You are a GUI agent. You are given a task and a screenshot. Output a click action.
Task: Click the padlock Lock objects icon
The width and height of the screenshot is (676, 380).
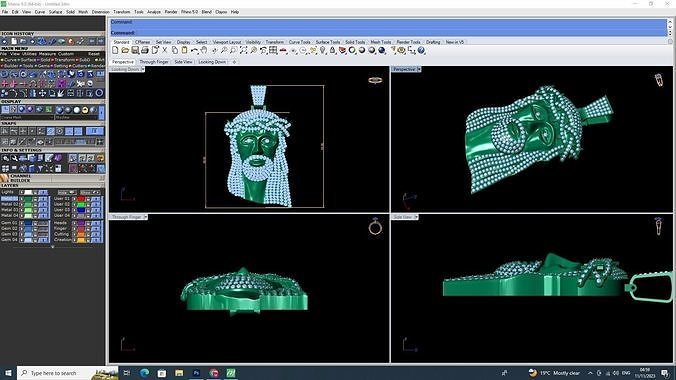pyautogui.click(x=332, y=50)
